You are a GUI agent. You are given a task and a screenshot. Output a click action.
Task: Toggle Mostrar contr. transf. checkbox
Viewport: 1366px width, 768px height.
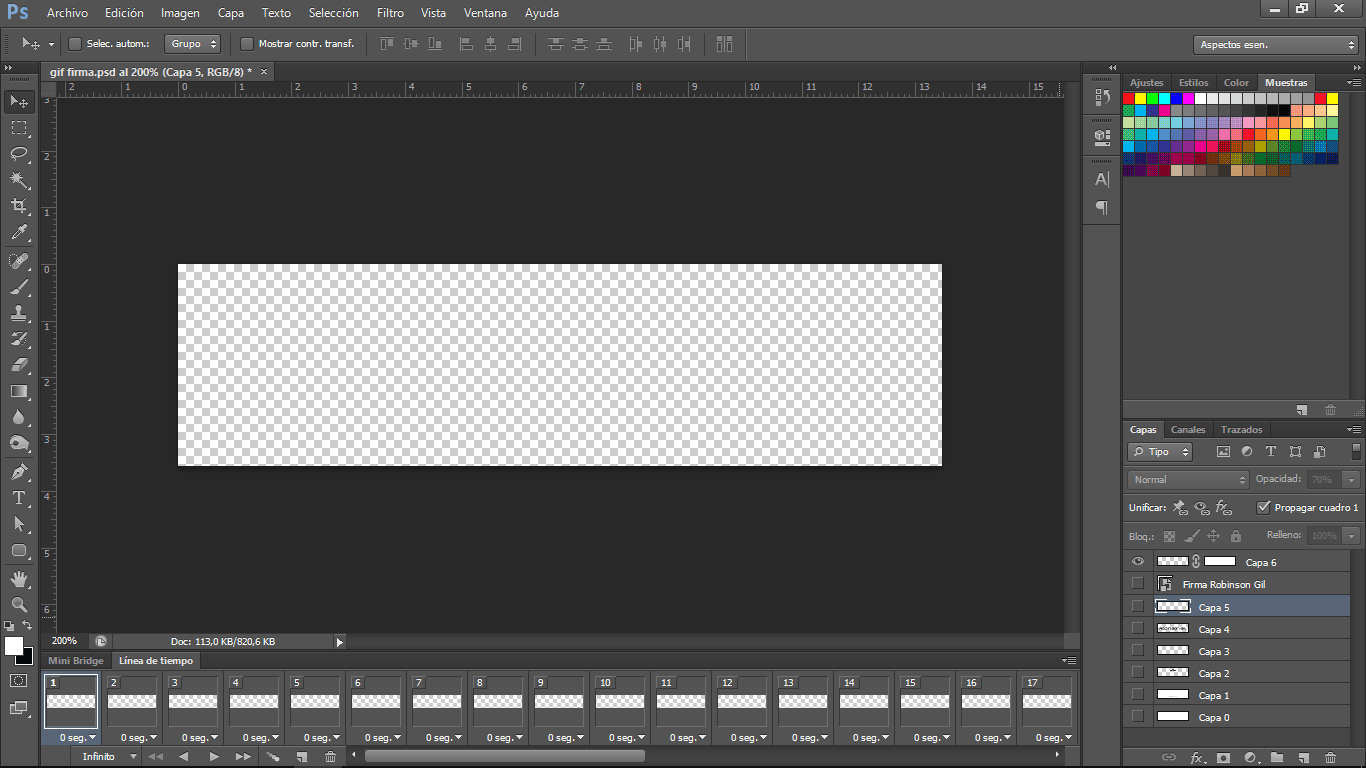coord(247,44)
